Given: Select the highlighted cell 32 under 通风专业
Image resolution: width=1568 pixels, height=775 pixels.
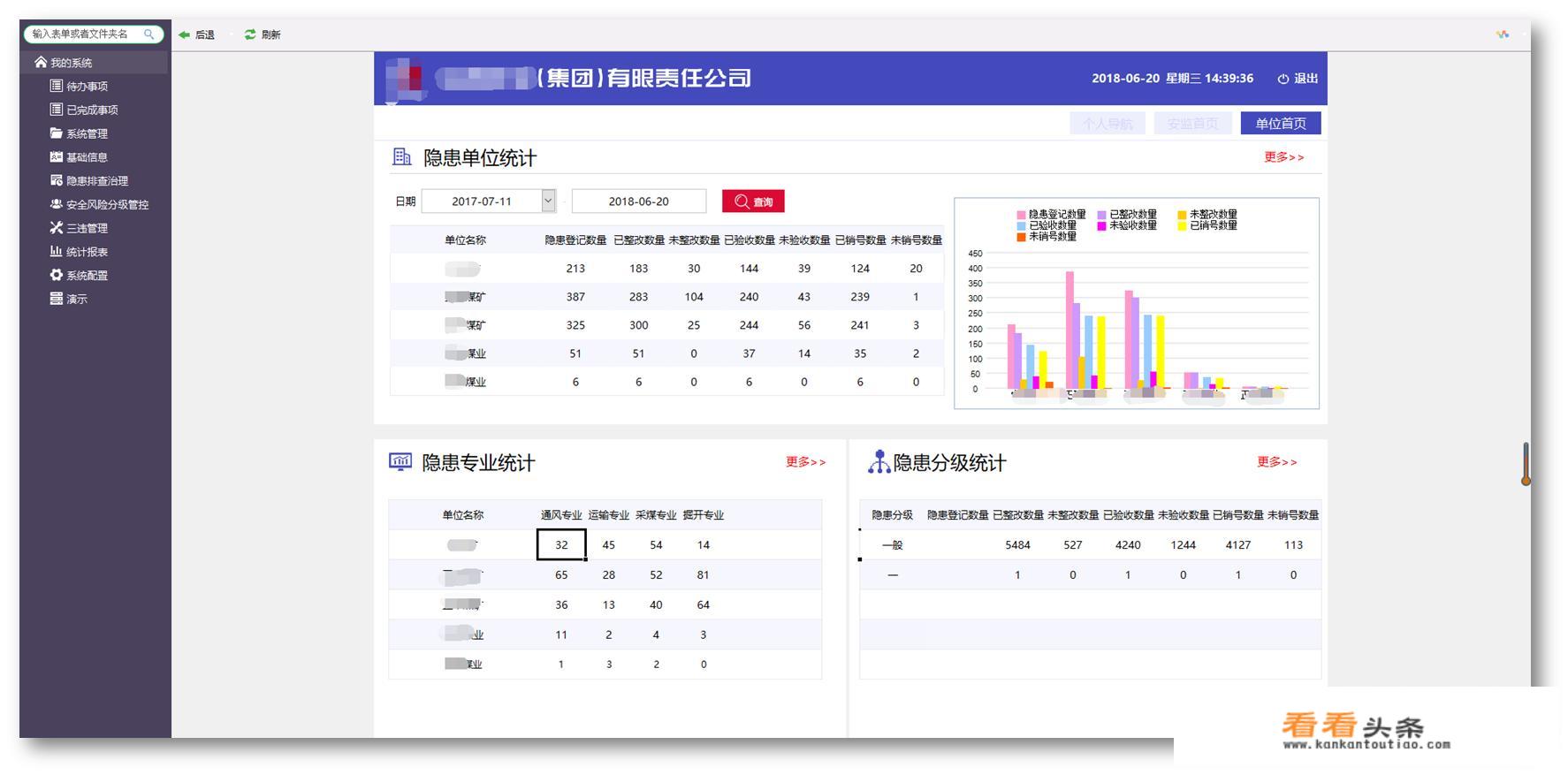Looking at the screenshot, I should pyautogui.click(x=561, y=545).
